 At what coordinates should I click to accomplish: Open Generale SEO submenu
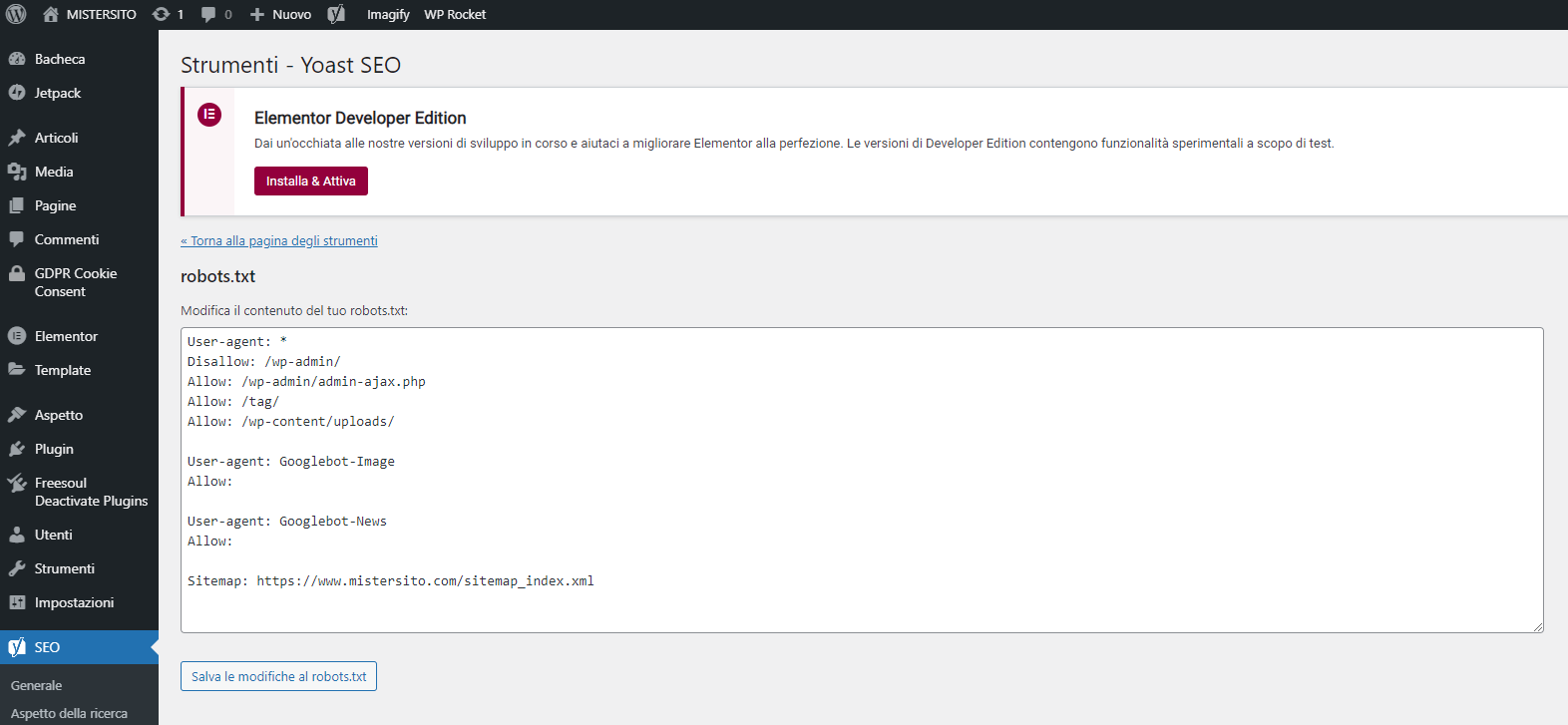point(37,685)
